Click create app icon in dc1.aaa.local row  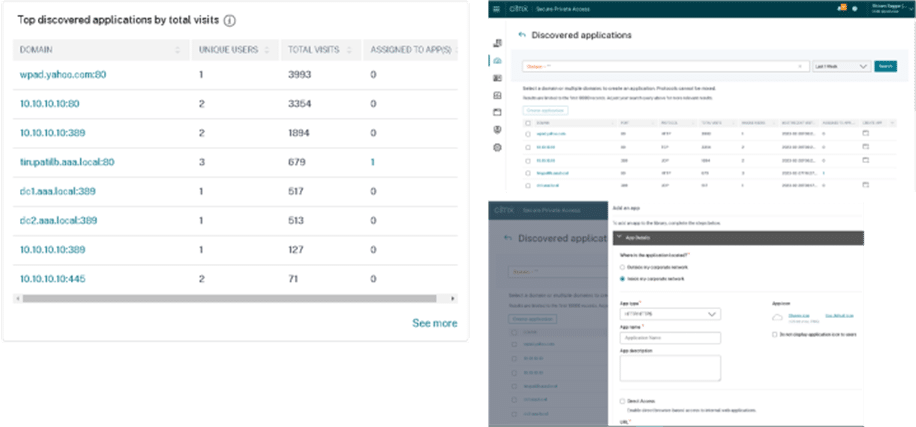[866, 185]
